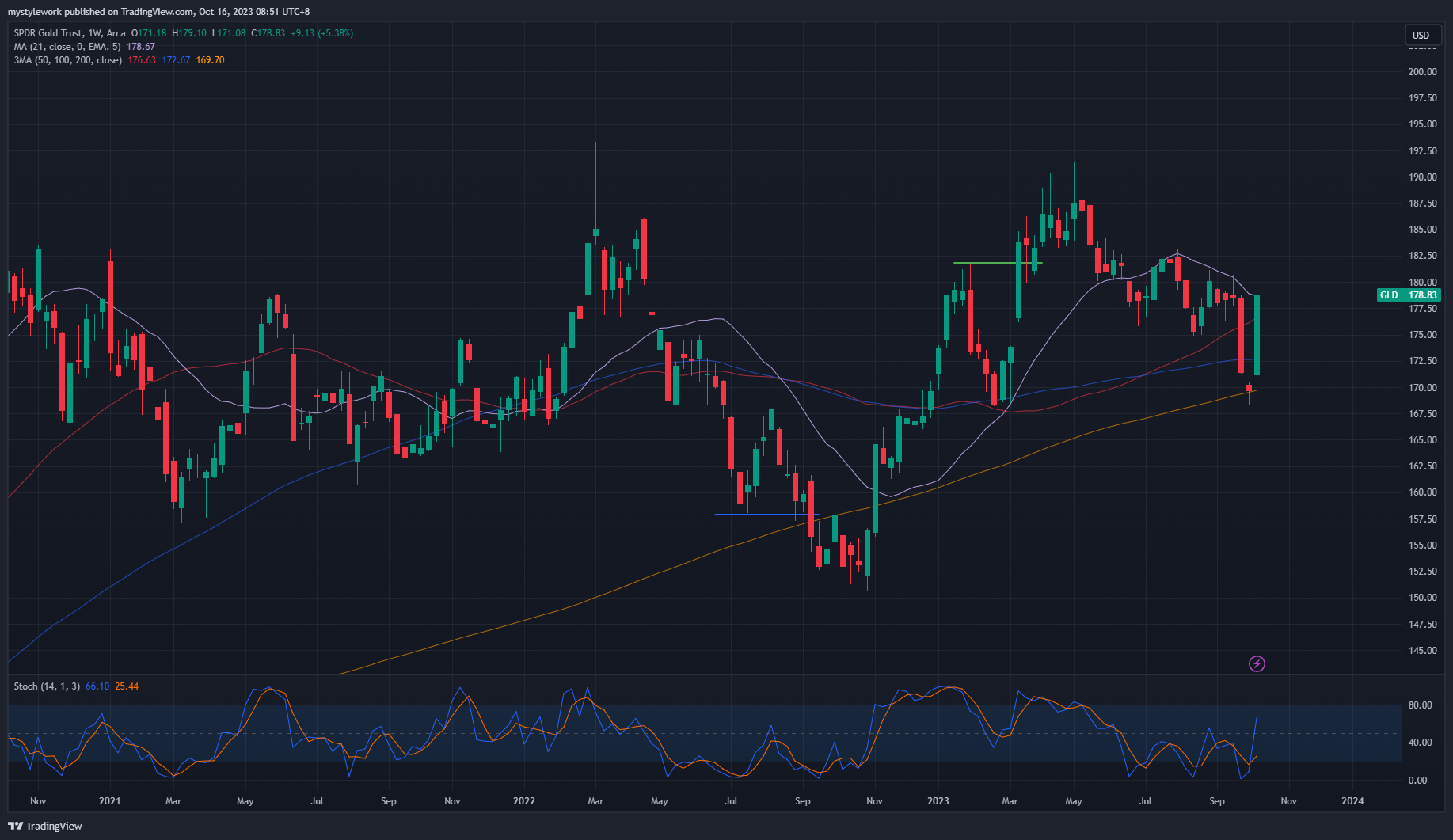Click the MA value 178.67
The image size is (1453, 840).
tap(141, 47)
